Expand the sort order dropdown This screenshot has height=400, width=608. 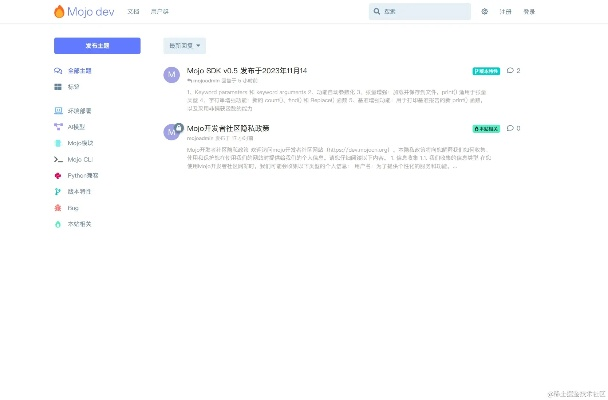pyautogui.click(x=185, y=46)
